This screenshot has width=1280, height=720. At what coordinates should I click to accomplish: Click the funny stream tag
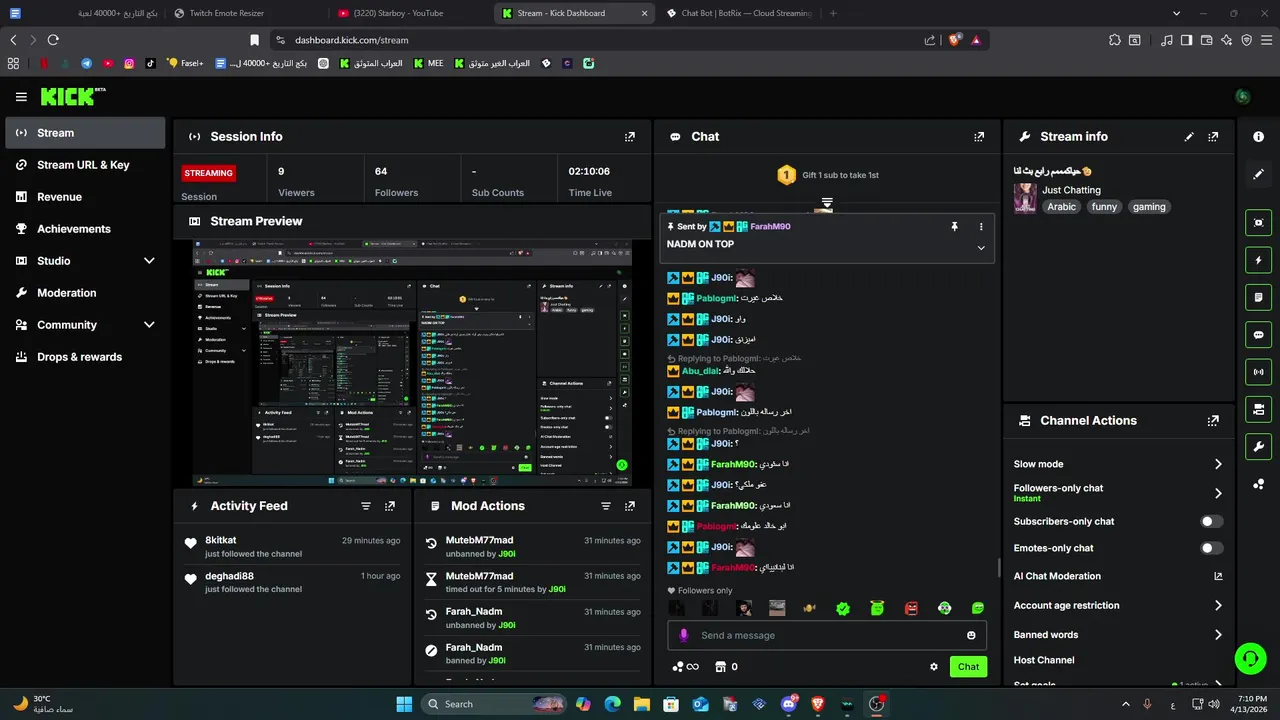tap(1104, 207)
